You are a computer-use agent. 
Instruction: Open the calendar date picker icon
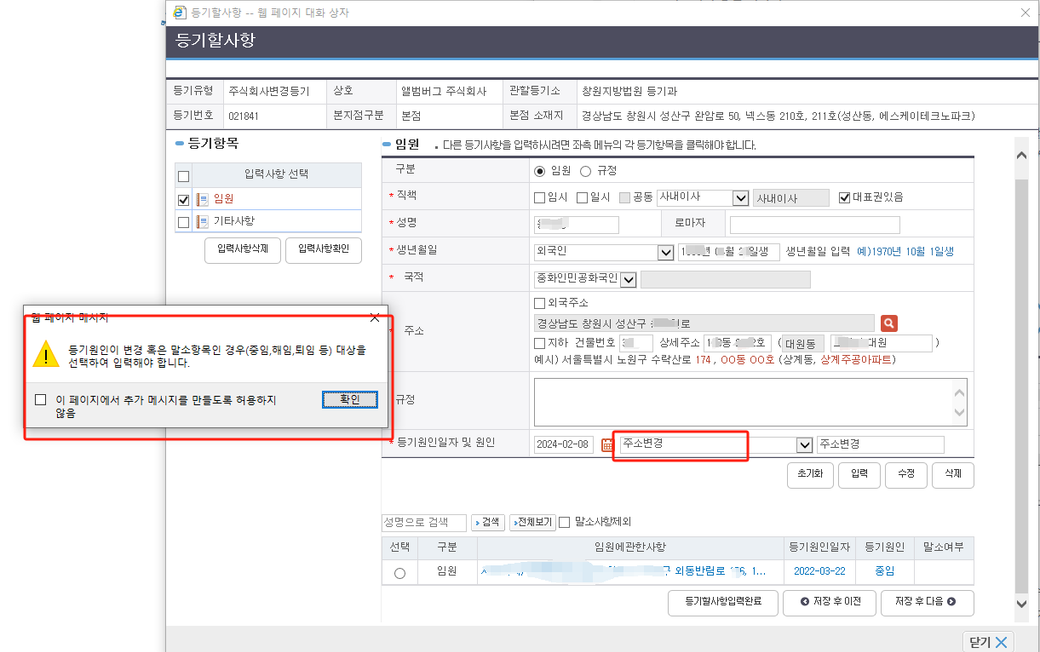coord(607,445)
